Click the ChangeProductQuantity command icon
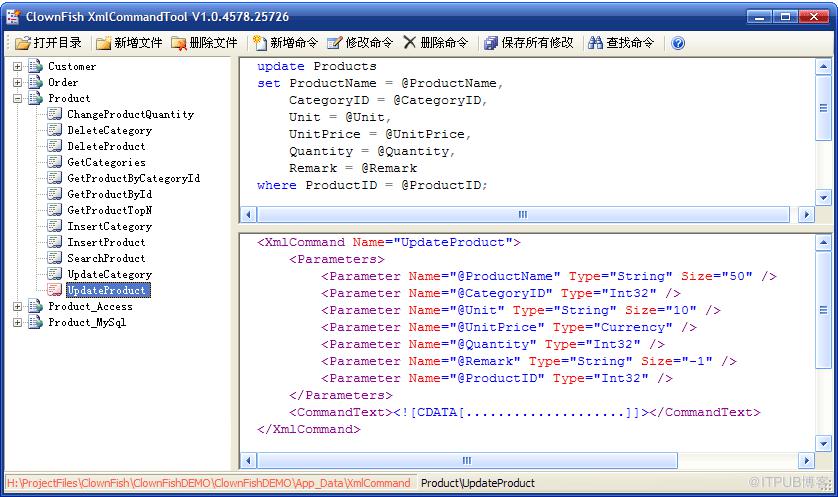This screenshot has width=838, height=497. coord(55,114)
